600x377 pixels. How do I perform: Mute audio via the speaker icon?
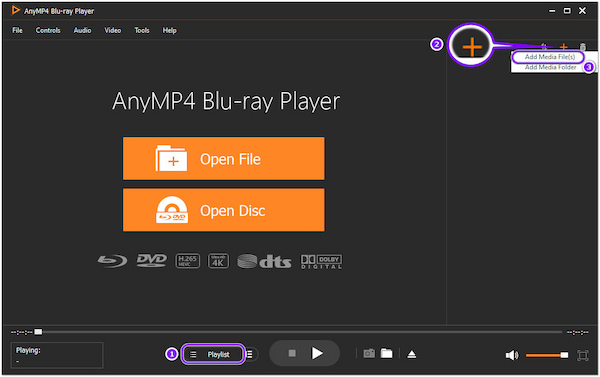pos(512,356)
